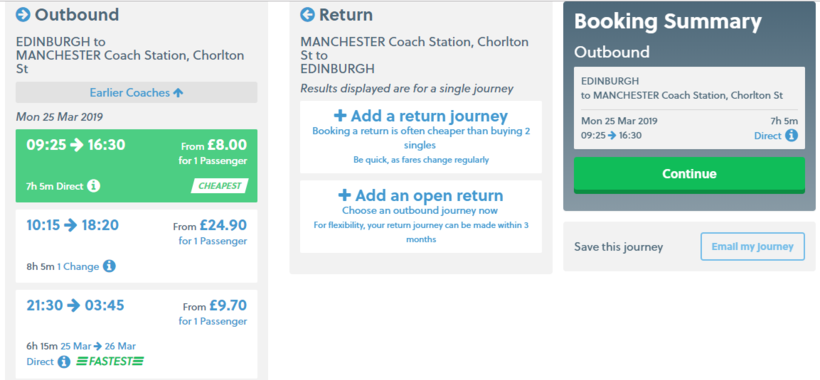Click the Direct link in Booking Summary
The width and height of the screenshot is (820, 380).
click(768, 136)
